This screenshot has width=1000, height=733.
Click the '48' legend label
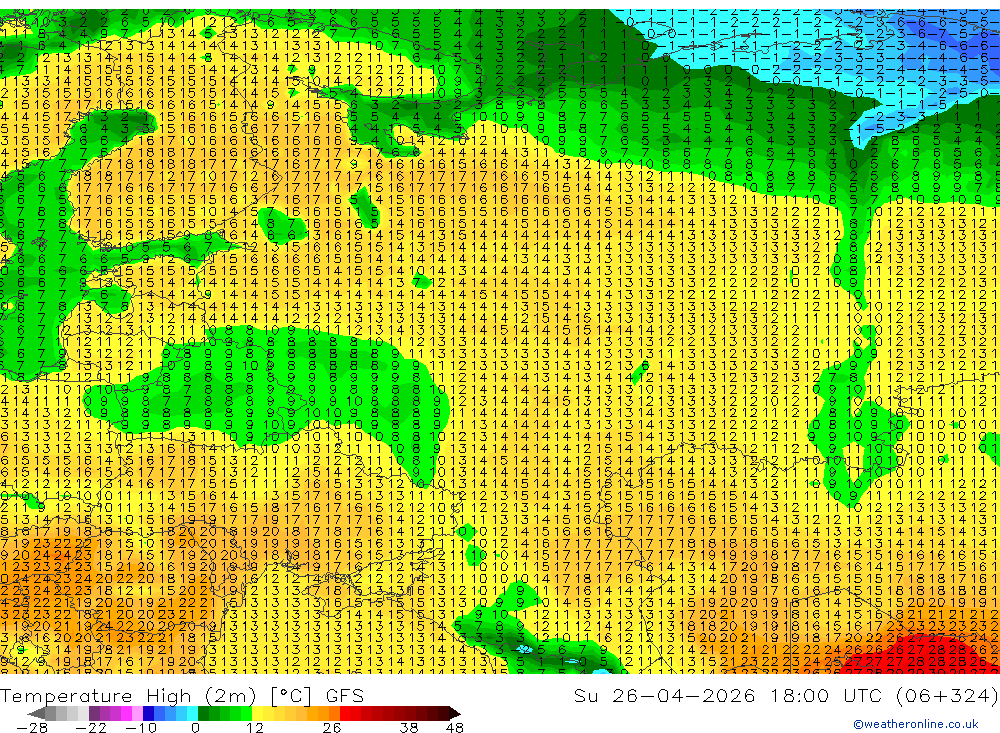pos(455,728)
